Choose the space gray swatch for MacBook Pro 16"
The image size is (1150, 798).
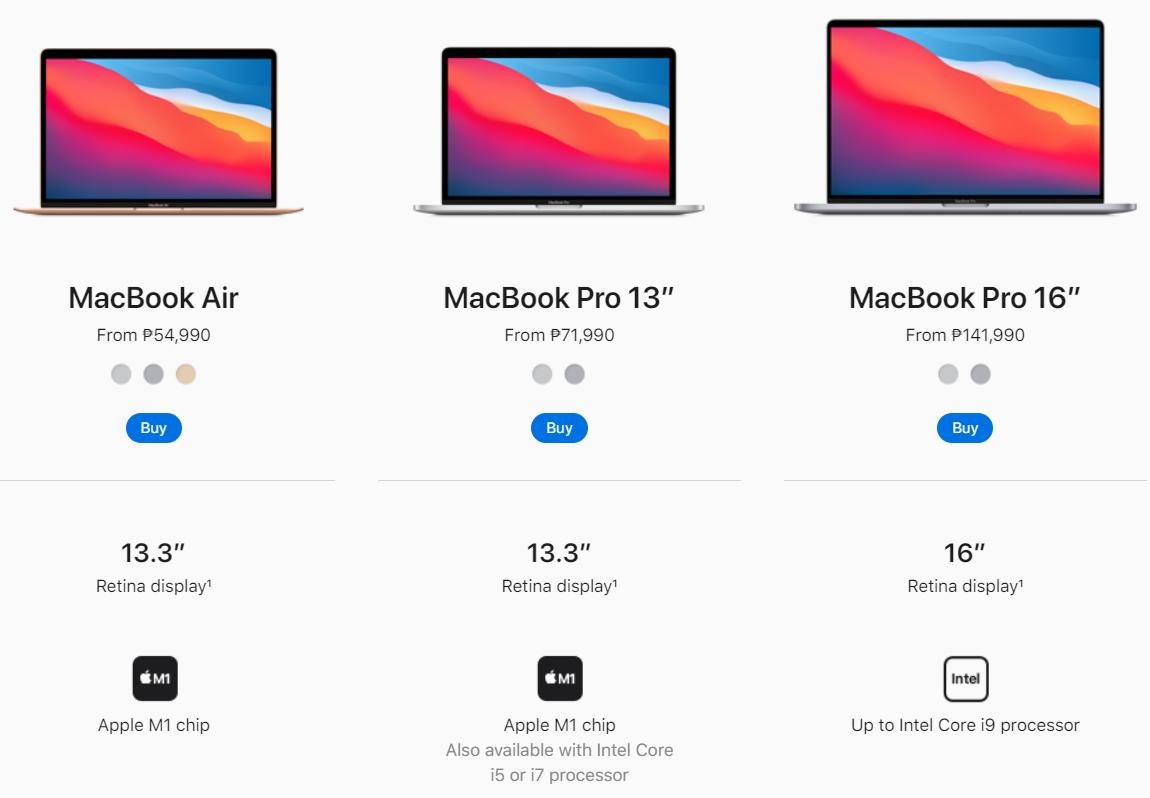[981, 374]
